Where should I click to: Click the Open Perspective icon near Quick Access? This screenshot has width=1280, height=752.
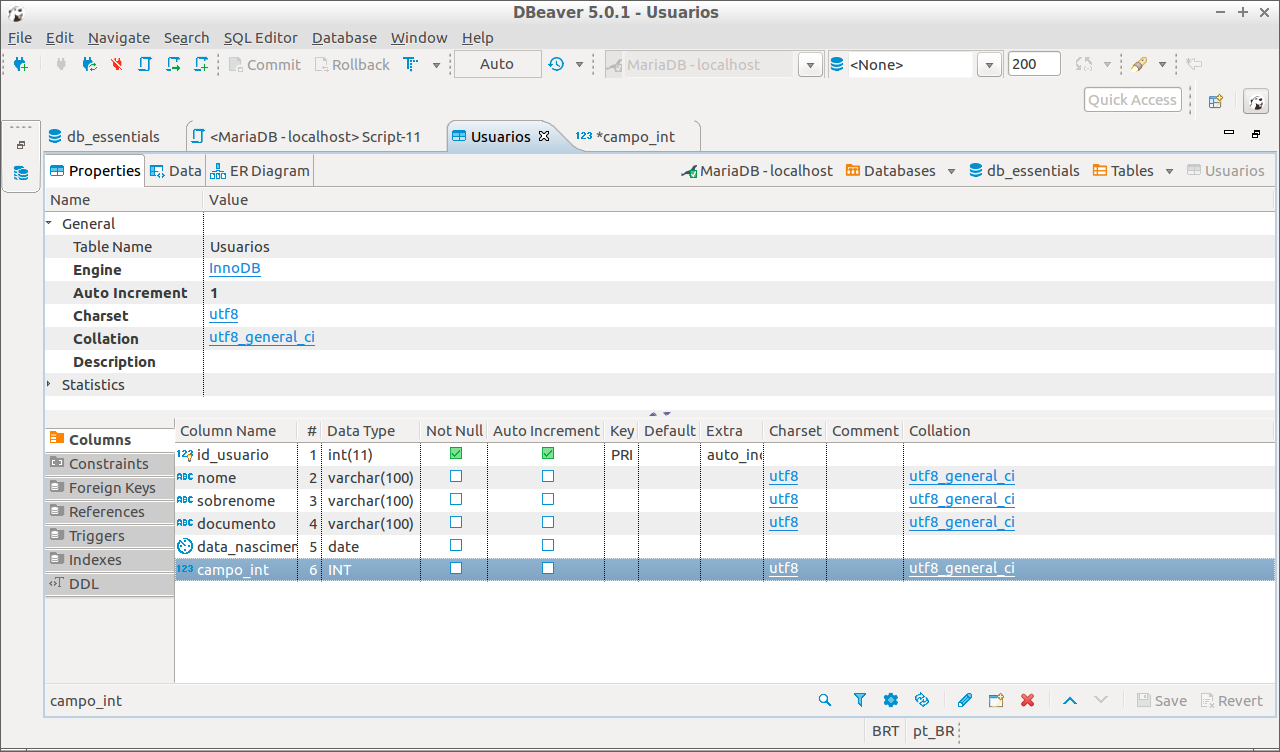[1216, 101]
